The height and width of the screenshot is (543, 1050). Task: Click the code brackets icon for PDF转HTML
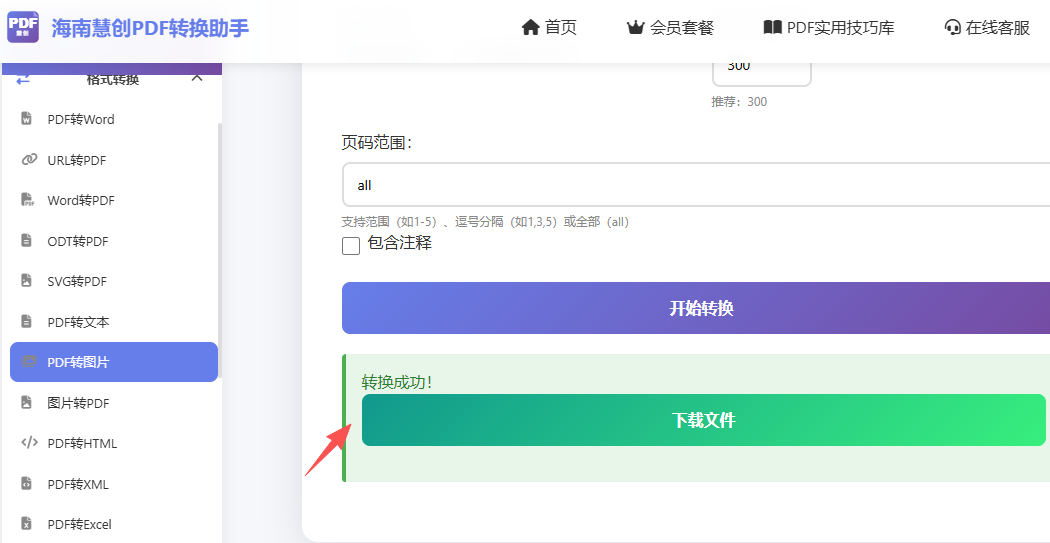pyautogui.click(x=29, y=443)
